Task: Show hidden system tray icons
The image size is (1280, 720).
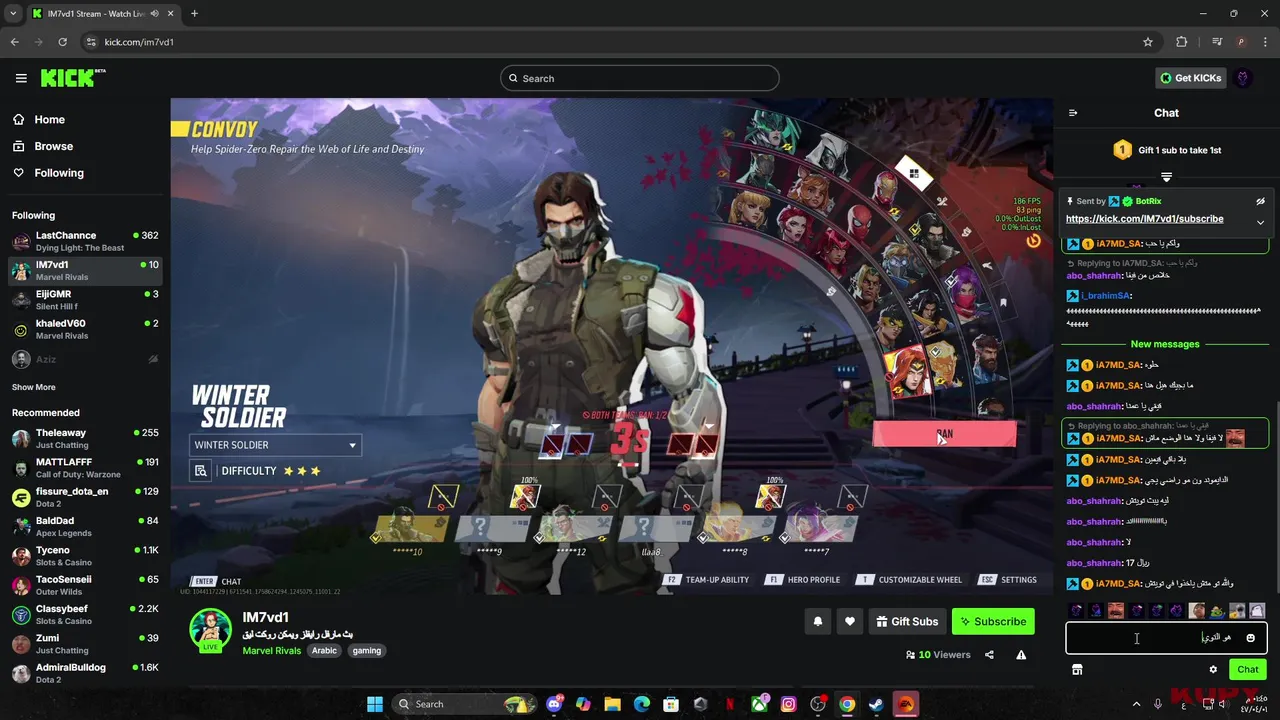Action: [x=1136, y=704]
